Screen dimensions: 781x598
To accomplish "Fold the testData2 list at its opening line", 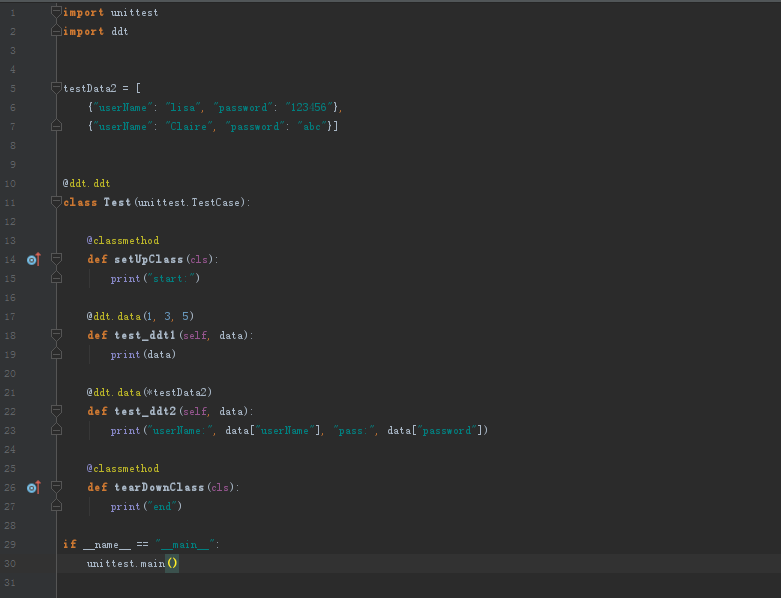I will point(56,88).
